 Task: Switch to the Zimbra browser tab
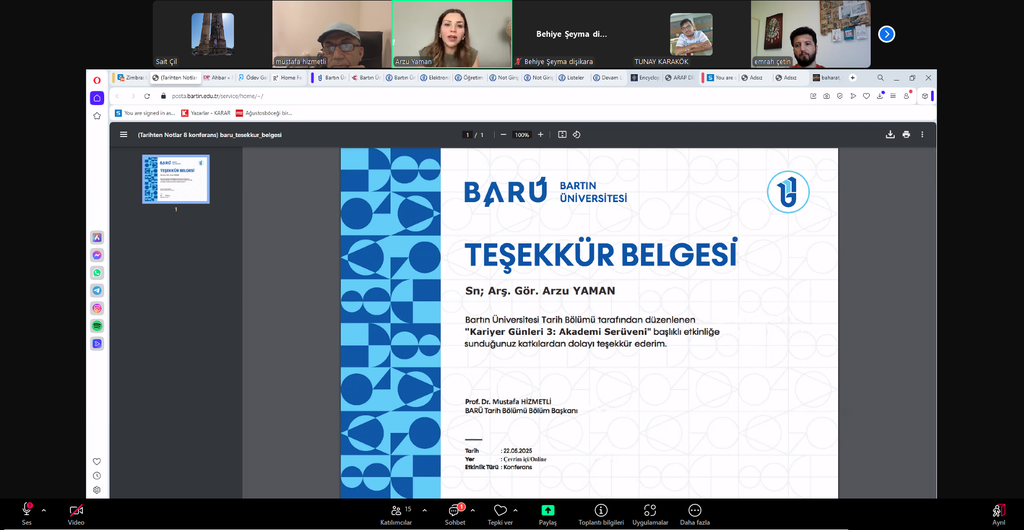tap(130, 78)
